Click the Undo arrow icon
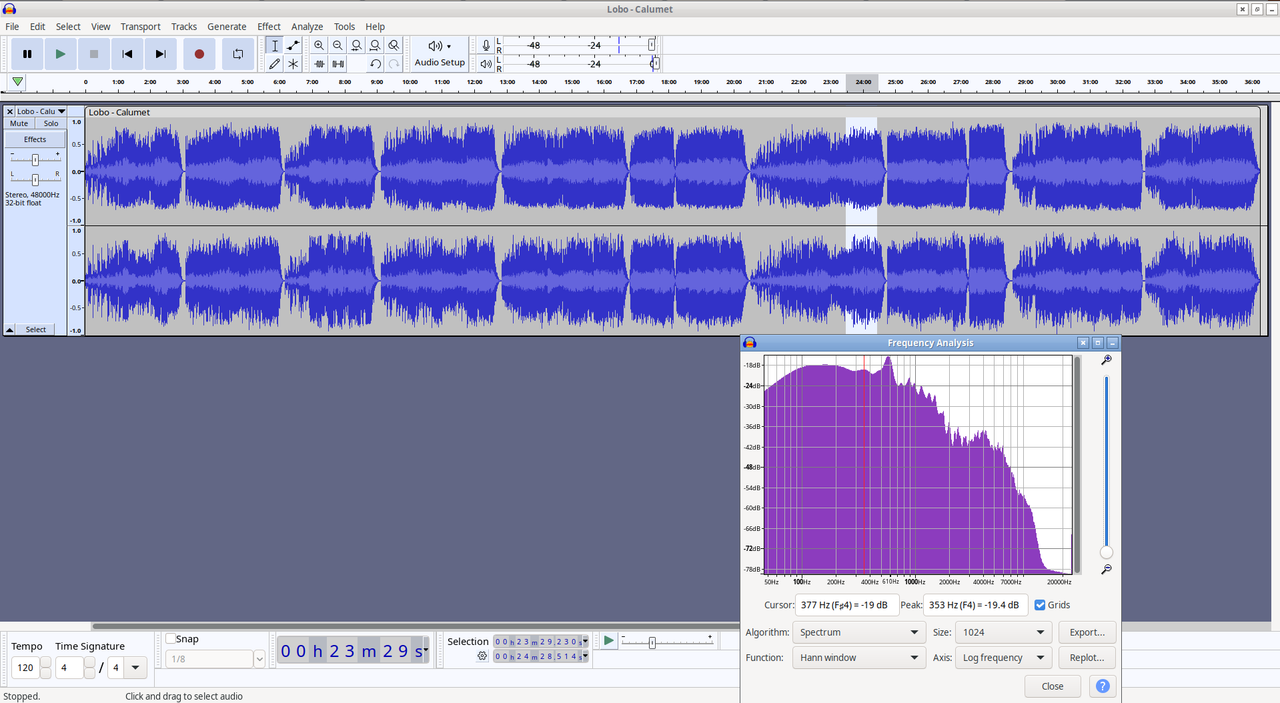This screenshot has height=703, width=1280. [375, 63]
